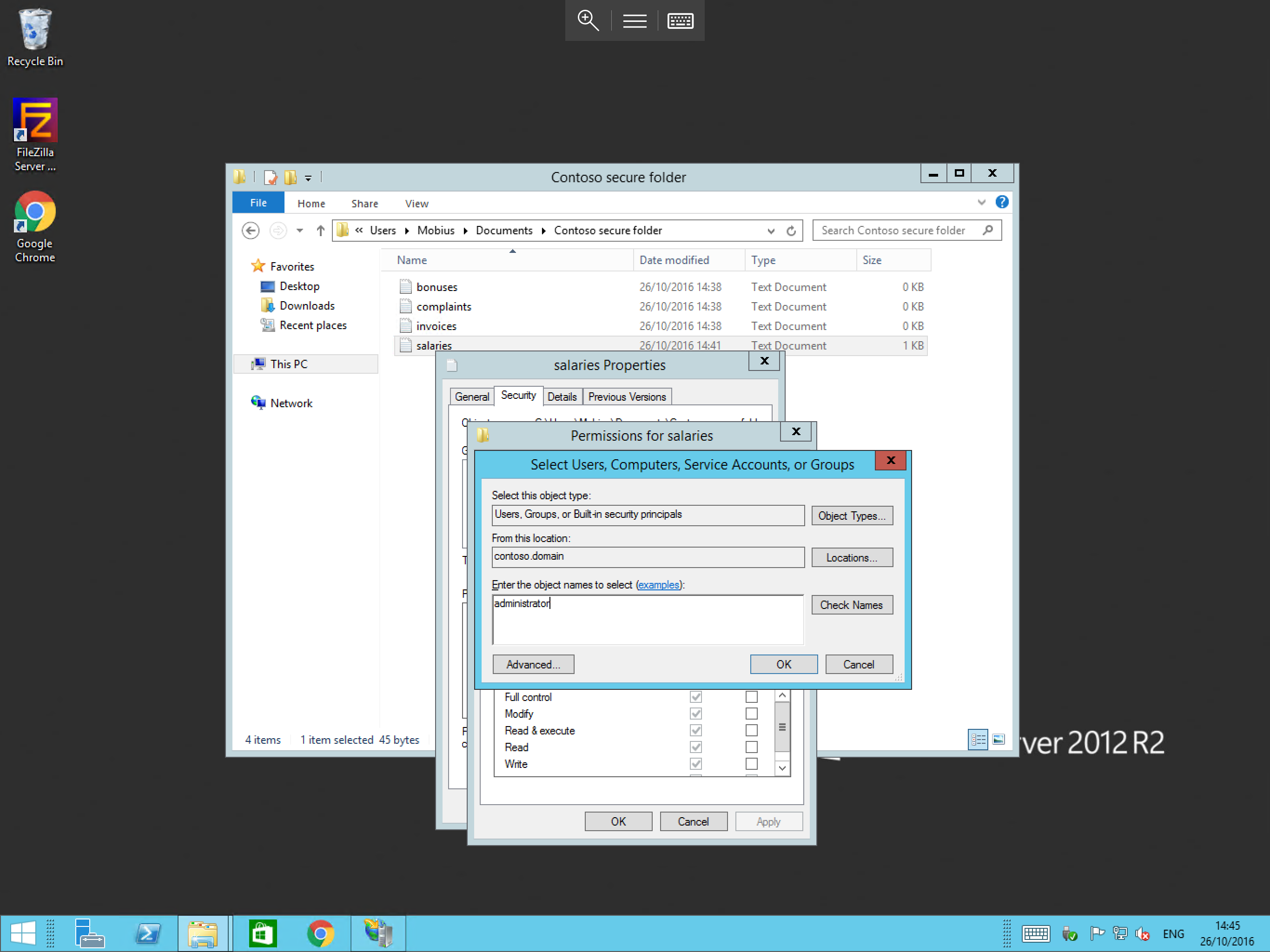
Task: Show the on-screen keyboard from top toolbar
Action: (681, 20)
